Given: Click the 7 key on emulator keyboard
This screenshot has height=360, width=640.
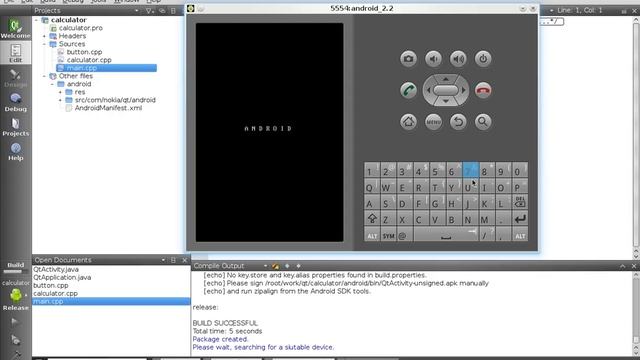Looking at the screenshot, I should (x=470, y=170).
